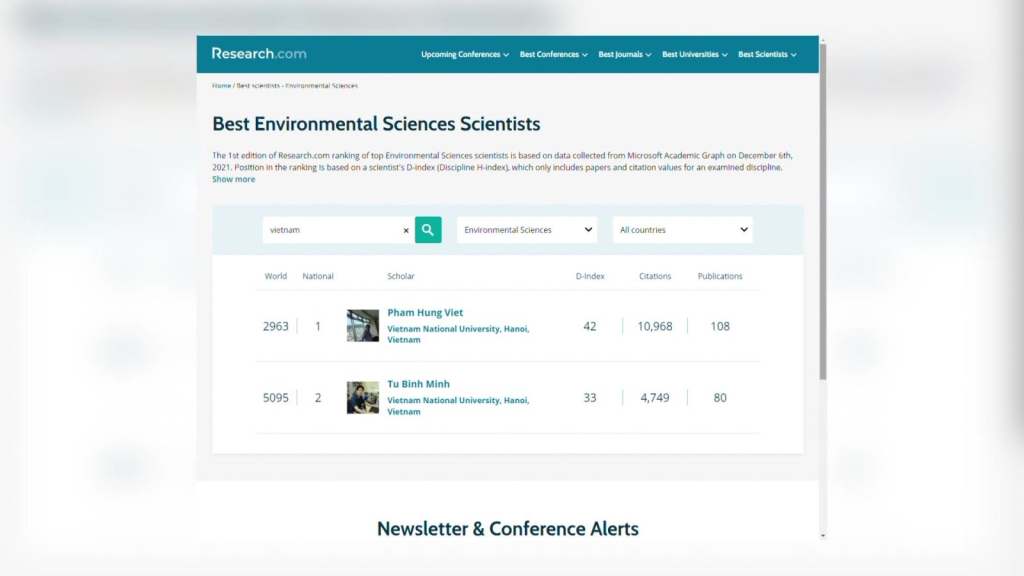Open the Best Journals menu
The image size is (1024, 576).
(x=624, y=55)
